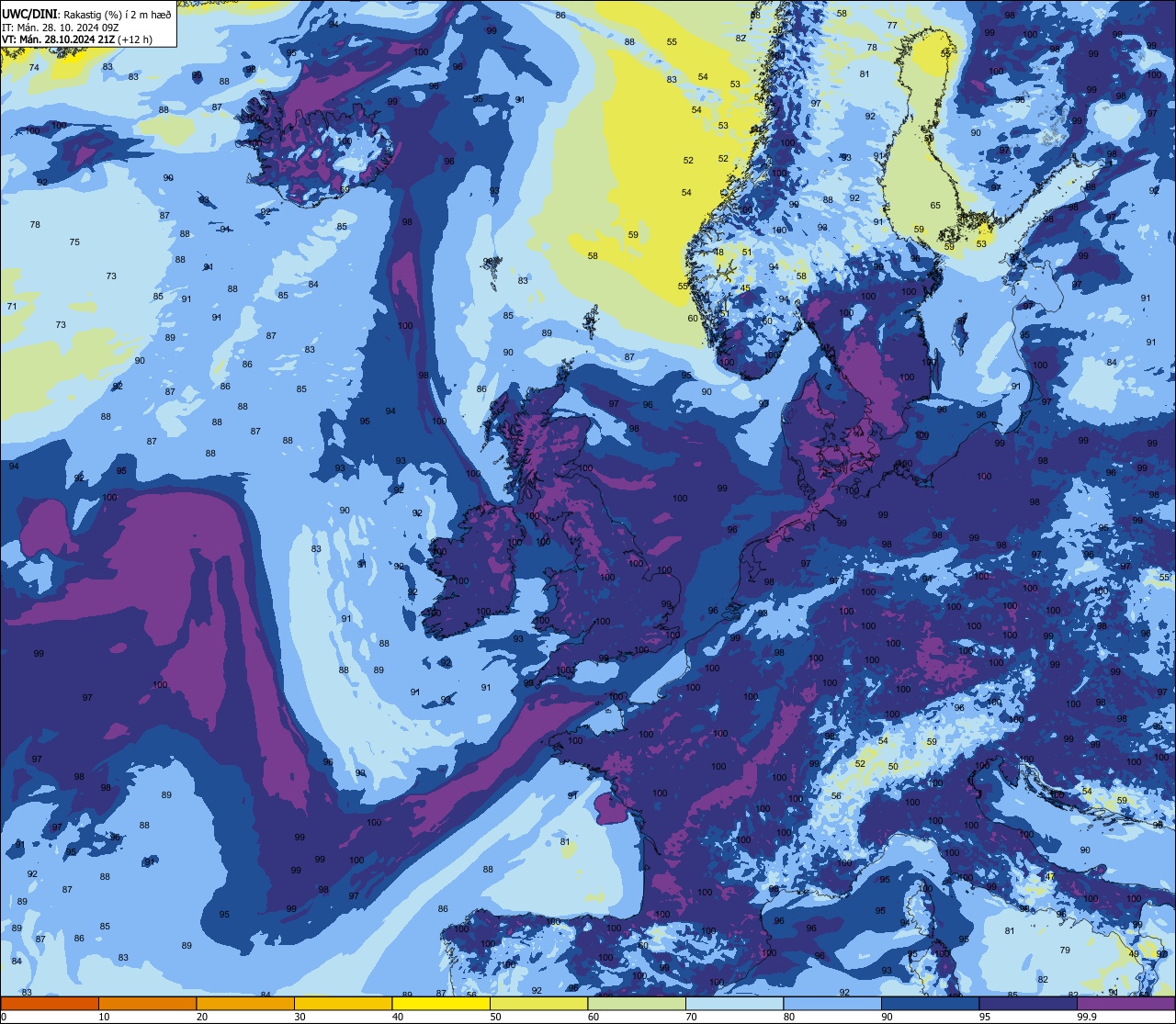This screenshot has width=1176, height=1024.
Task: Click the 'VT: Mán. 28.10.2024 21Z (+12 h)' line
Action: click(x=76, y=39)
